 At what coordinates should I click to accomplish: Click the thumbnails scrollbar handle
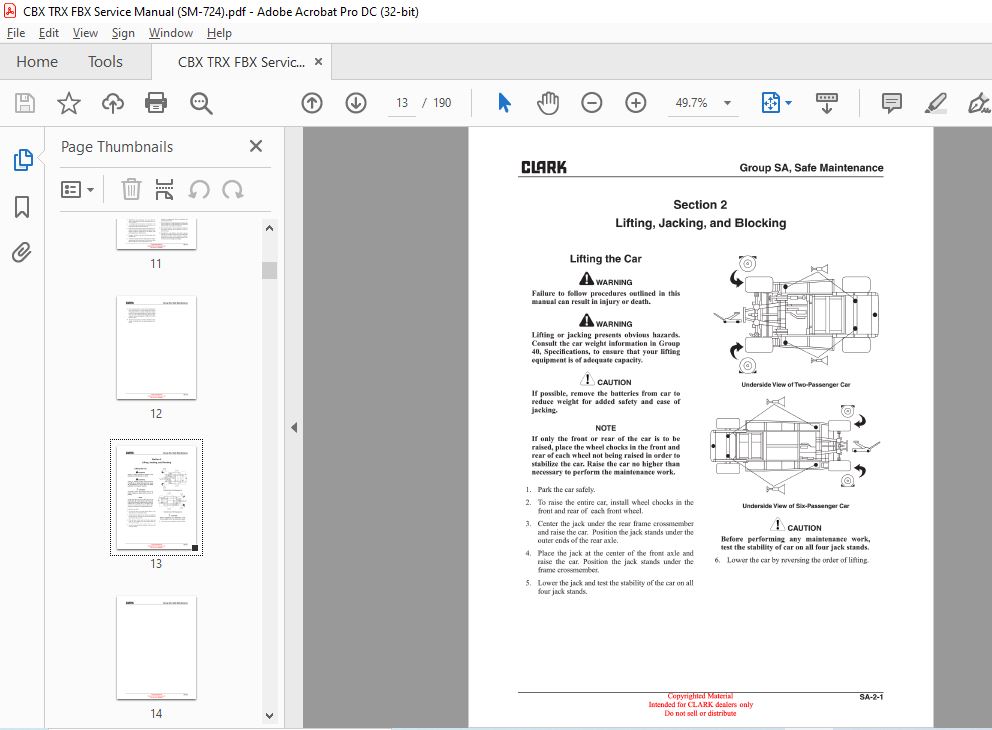(x=270, y=270)
